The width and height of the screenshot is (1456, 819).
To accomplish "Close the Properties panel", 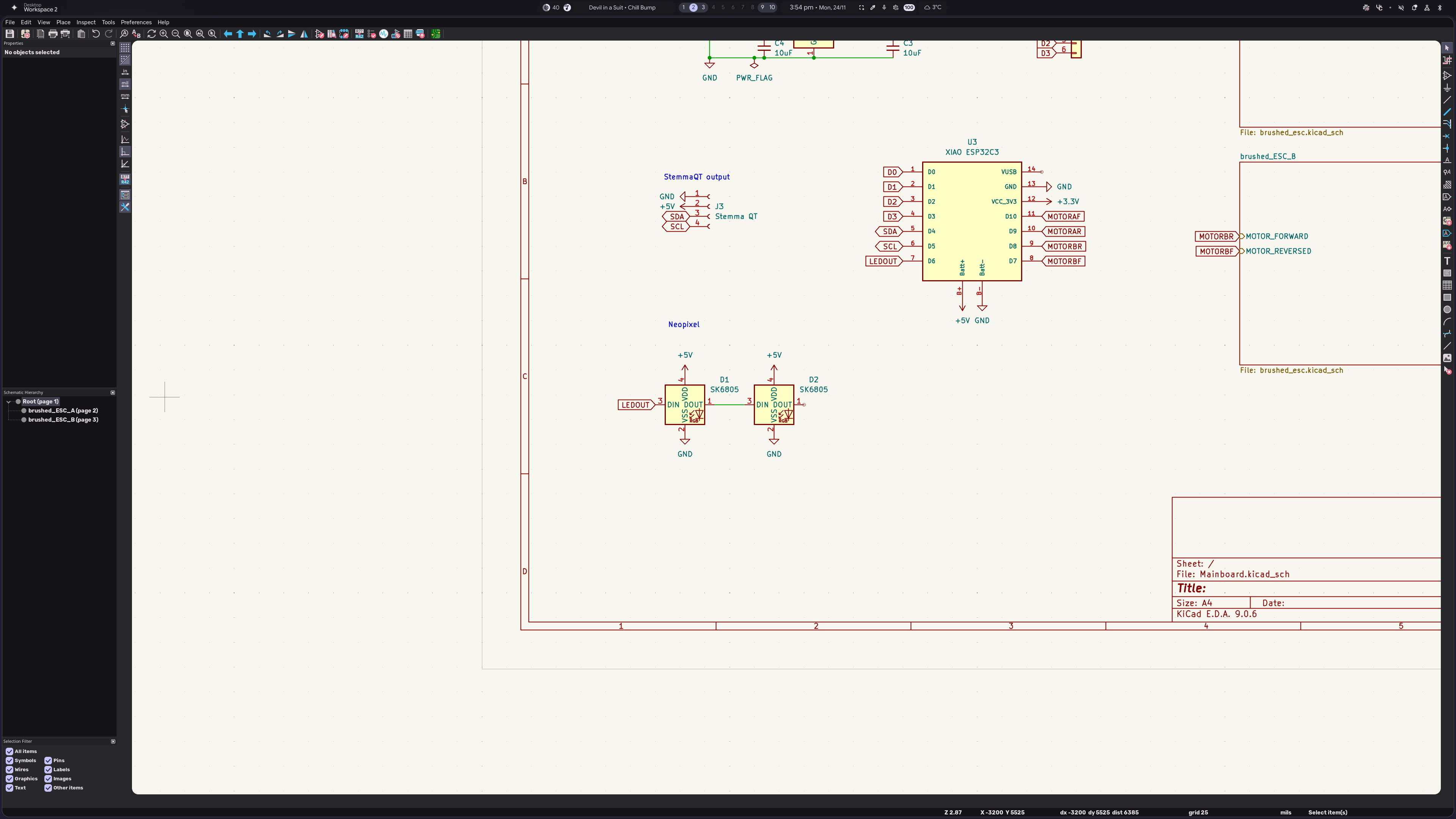I will pyautogui.click(x=113, y=43).
